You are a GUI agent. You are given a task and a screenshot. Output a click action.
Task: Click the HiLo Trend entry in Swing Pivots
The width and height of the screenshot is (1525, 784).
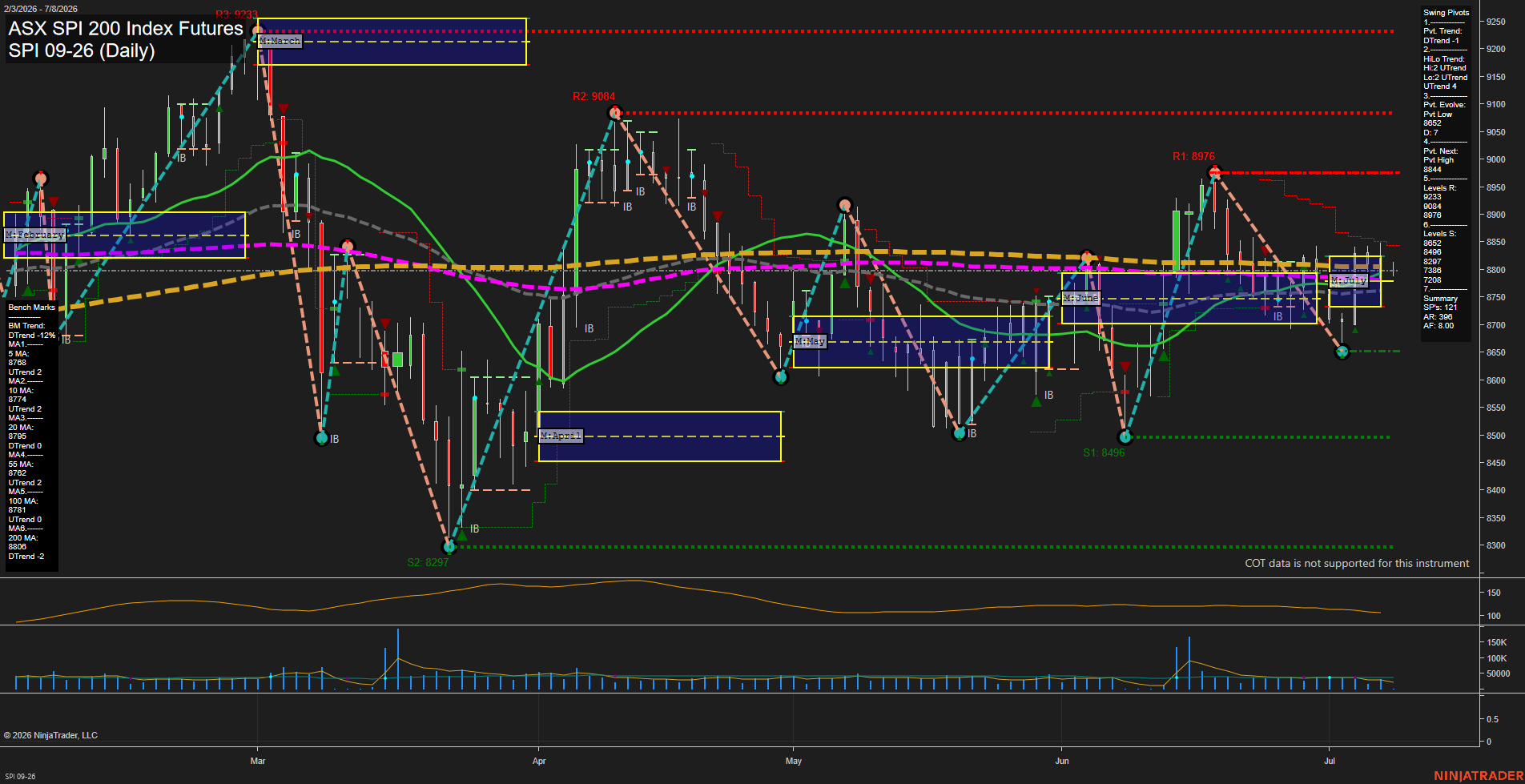pyautogui.click(x=1446, y=73)
